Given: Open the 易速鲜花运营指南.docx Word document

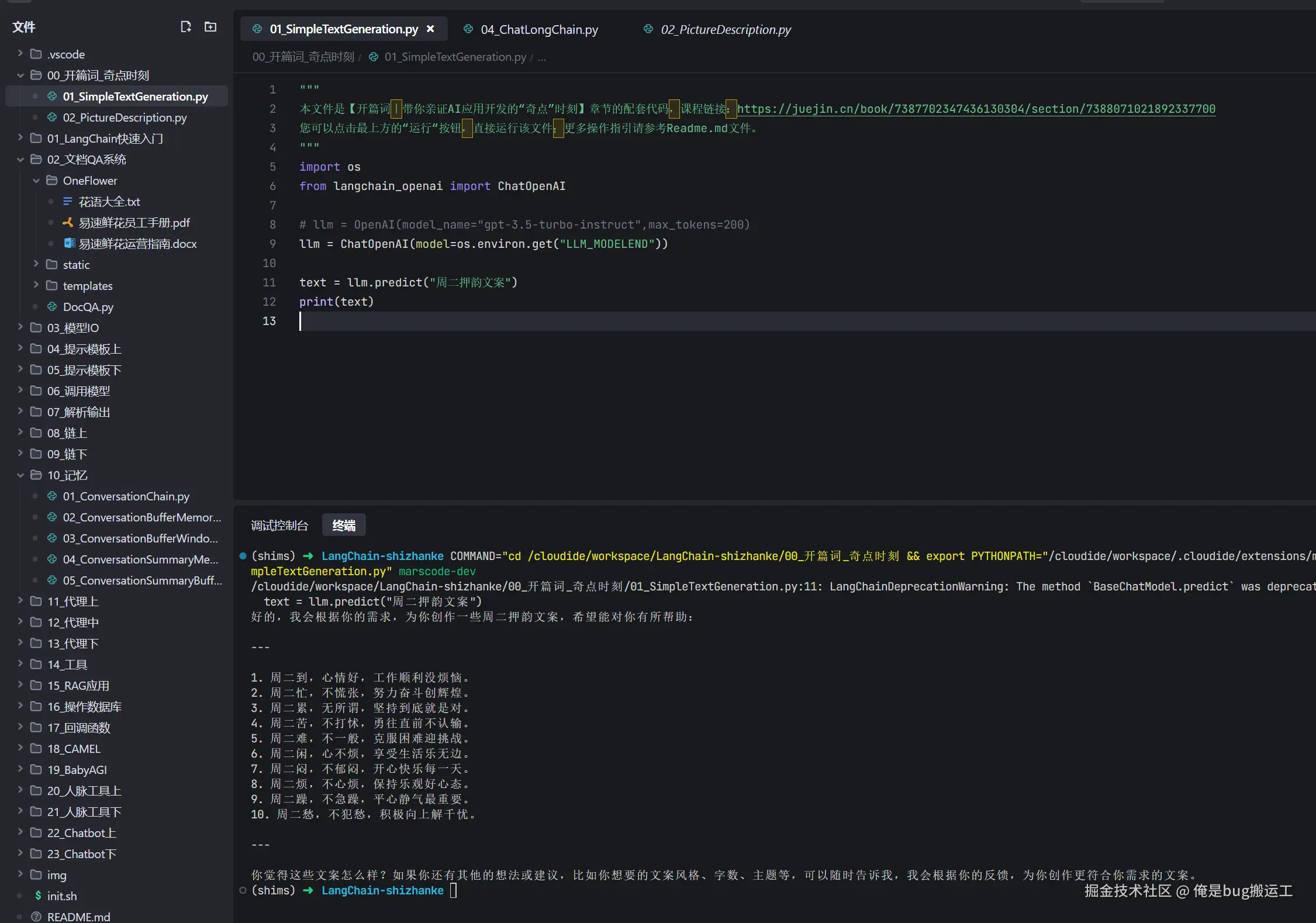Looking at the screenshot, I should point(137,244).
